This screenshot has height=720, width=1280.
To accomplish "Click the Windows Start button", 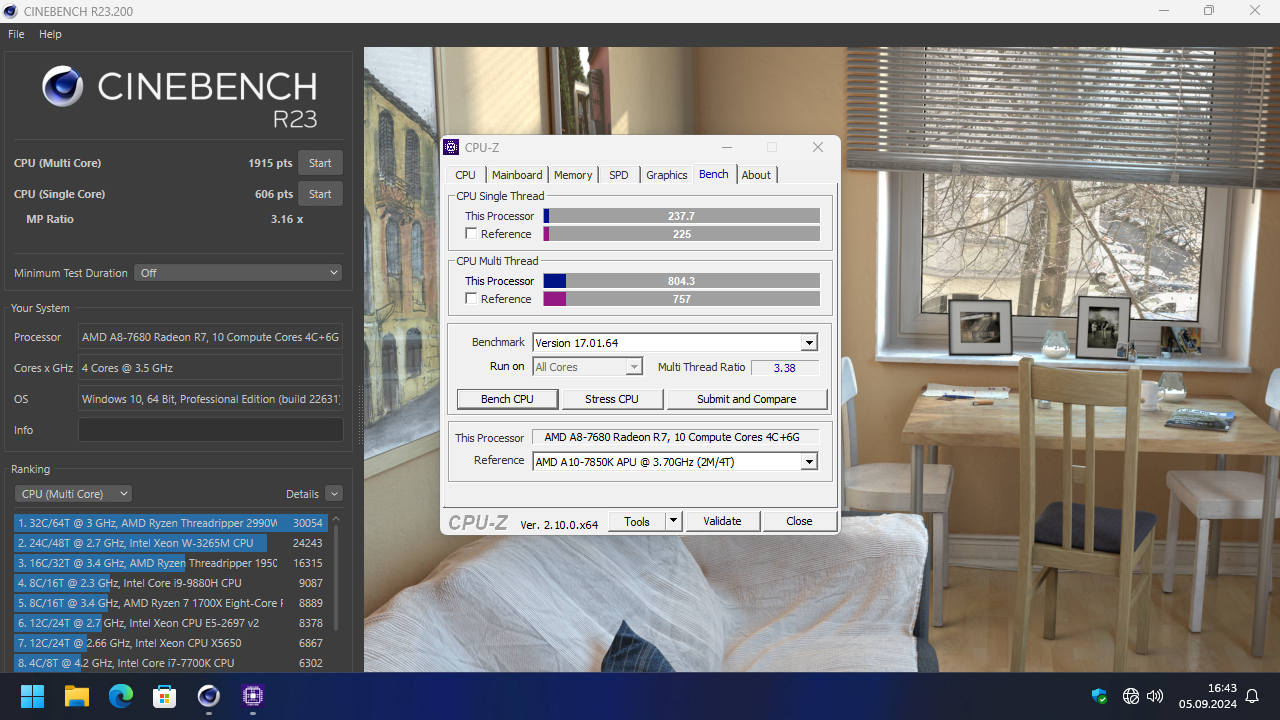I will click(31, 695).
